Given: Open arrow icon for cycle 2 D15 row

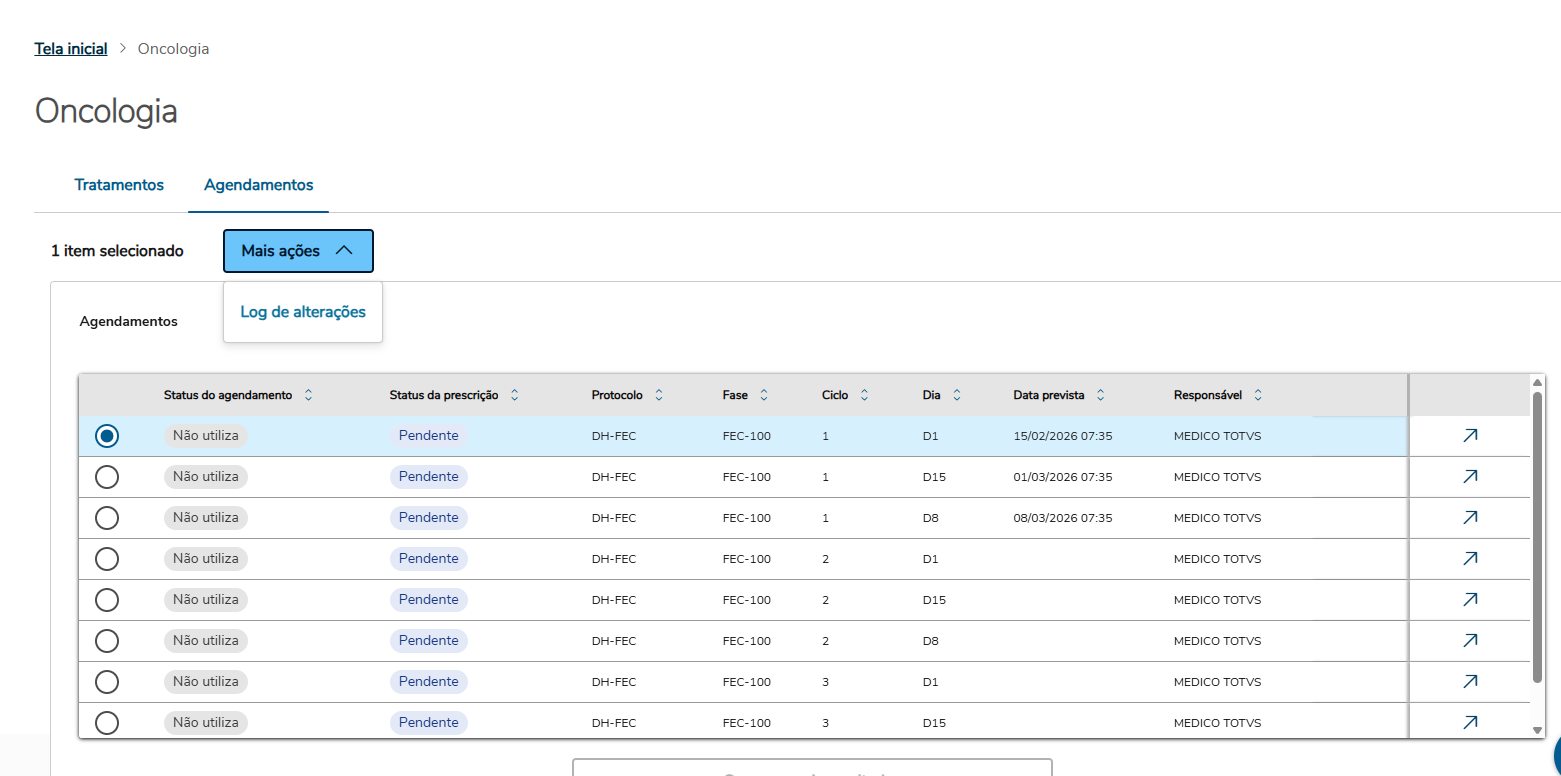Looking at the screenshot, I should pyautogui.click(x=1469, y=600).
